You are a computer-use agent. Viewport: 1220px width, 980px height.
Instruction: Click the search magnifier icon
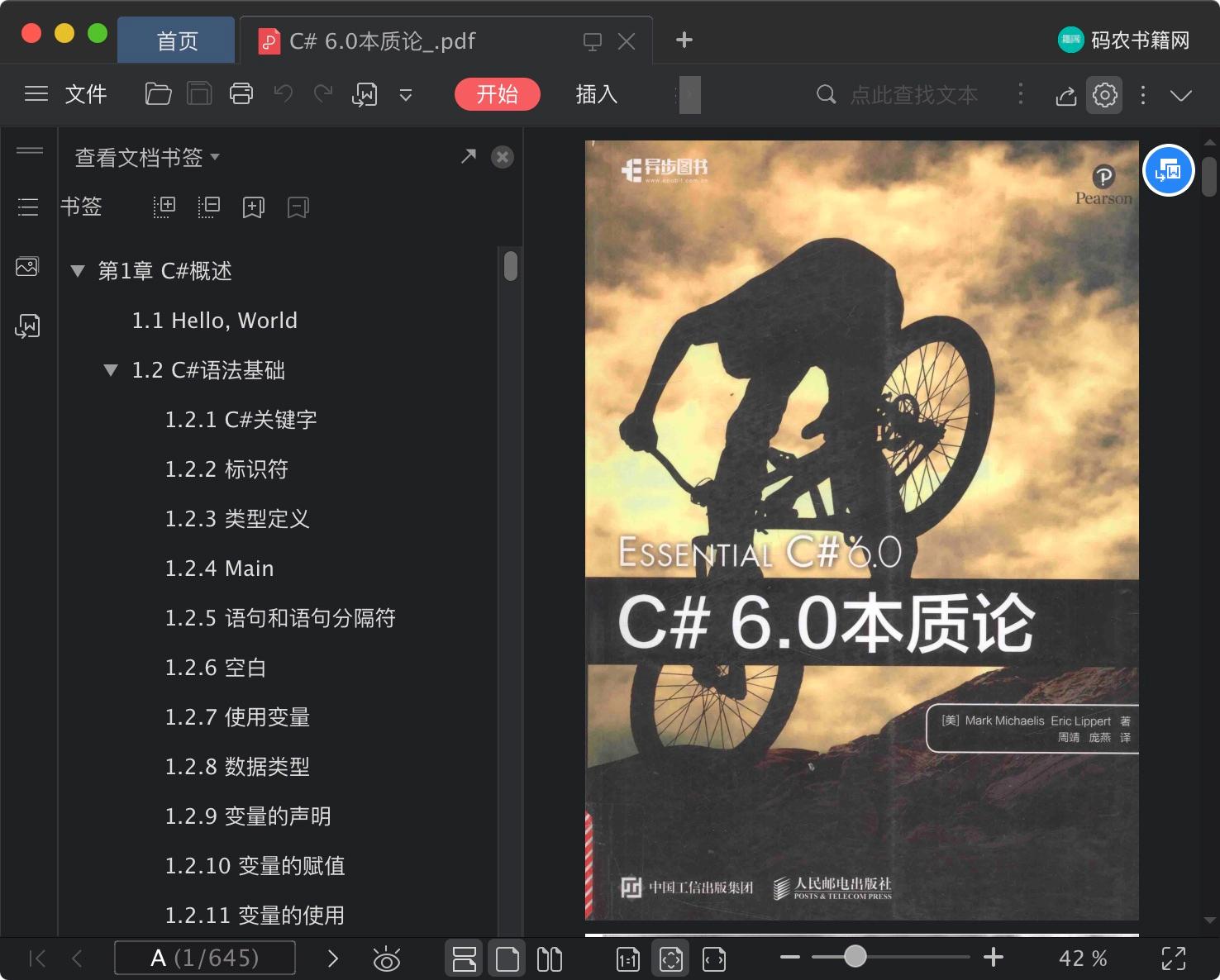click(826, 94)
